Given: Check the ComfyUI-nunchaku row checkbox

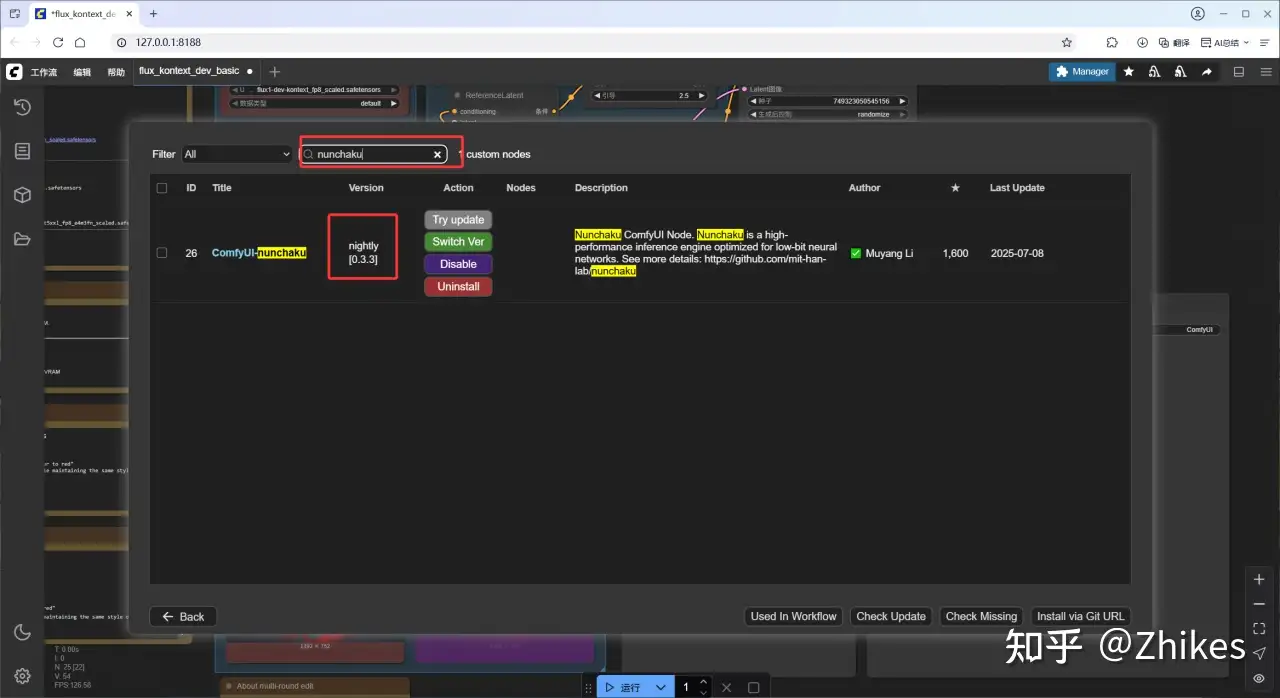Looking at the screenshot, I should tap(162, 253).
